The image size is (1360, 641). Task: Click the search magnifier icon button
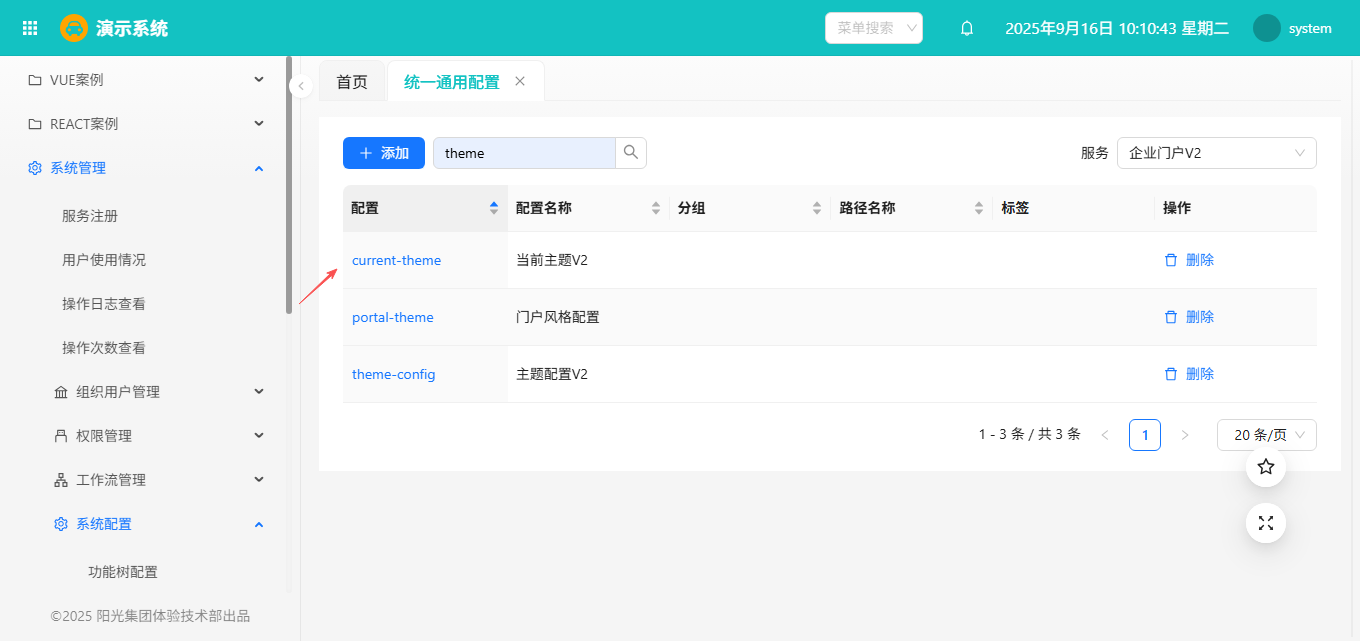[631, 153]
